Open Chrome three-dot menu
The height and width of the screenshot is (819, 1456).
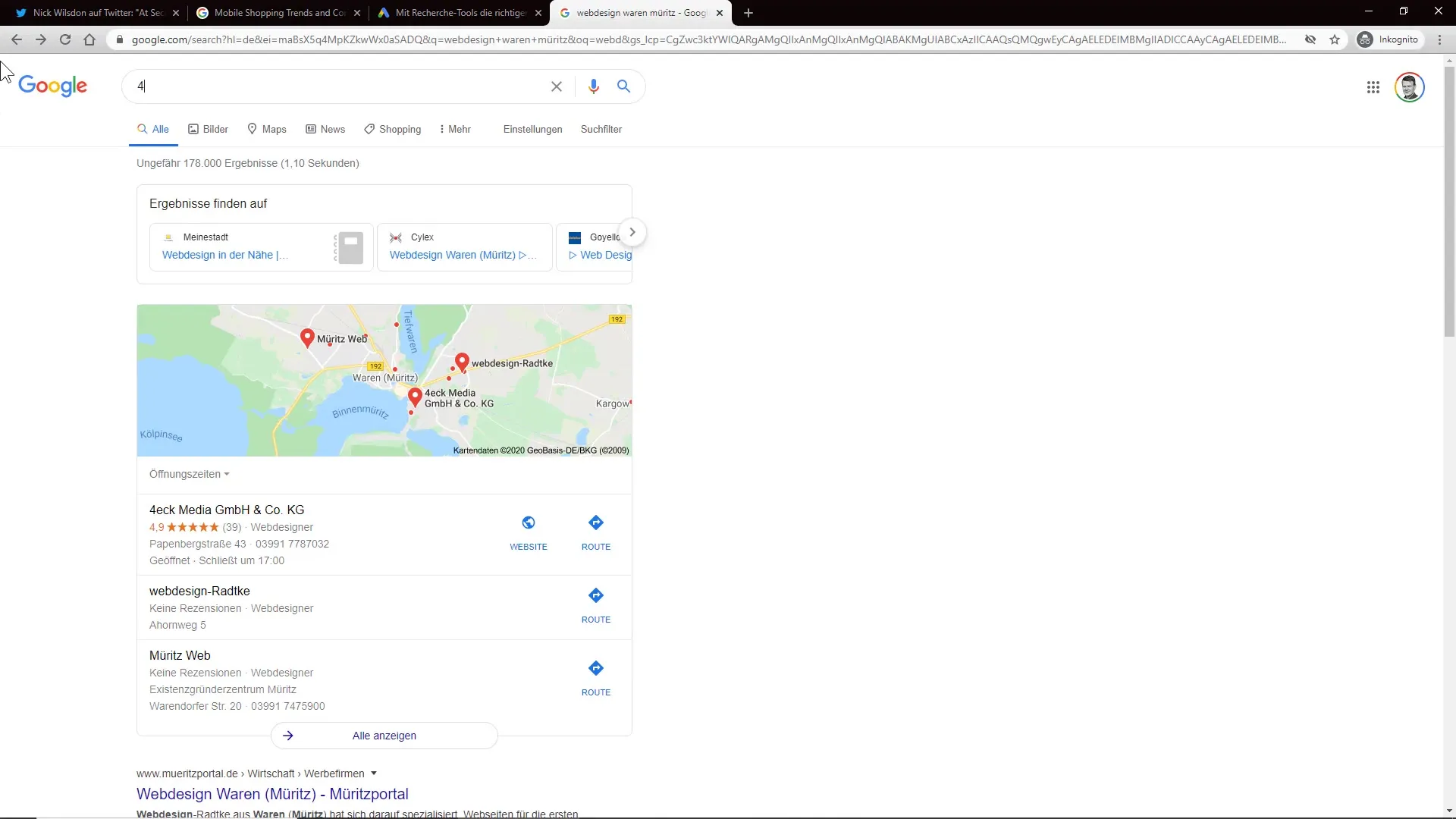(1439, 39)
